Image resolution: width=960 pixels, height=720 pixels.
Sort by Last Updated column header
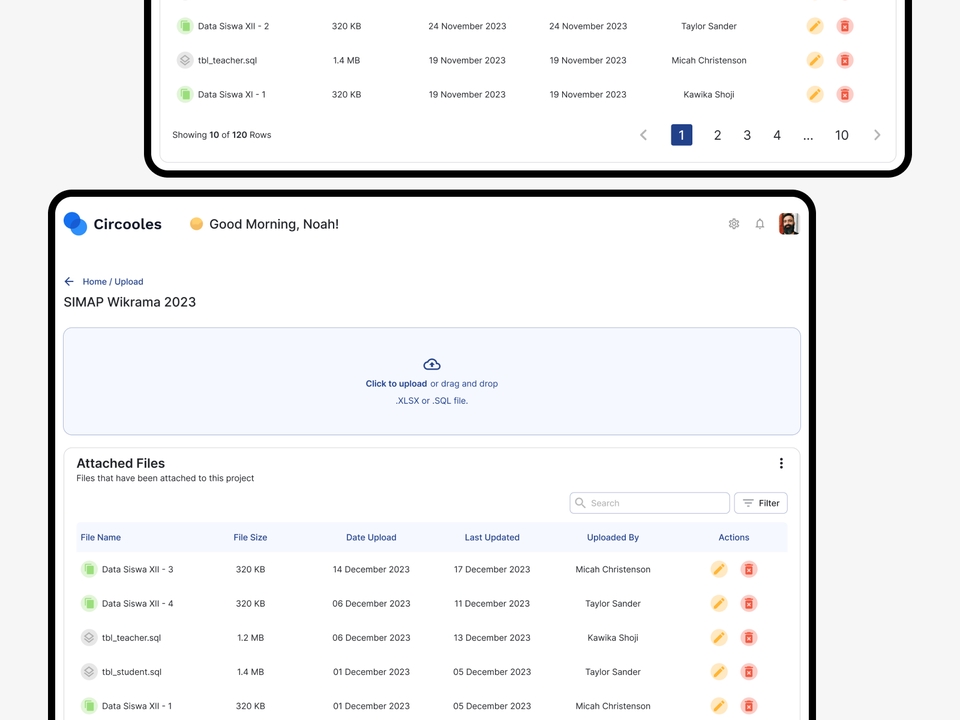tap(492, 538)
